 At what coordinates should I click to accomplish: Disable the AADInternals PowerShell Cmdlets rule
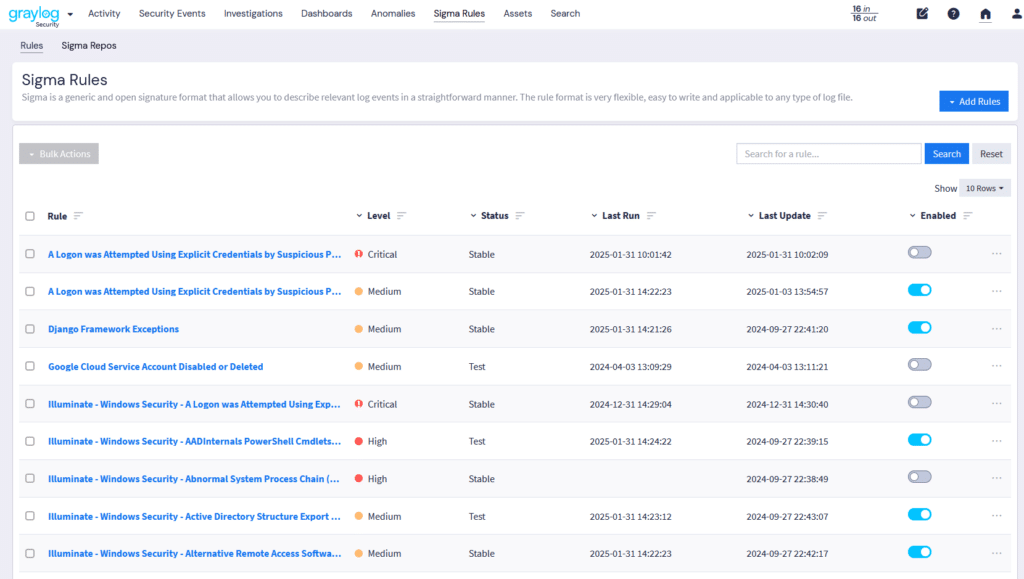pos(920,440)
